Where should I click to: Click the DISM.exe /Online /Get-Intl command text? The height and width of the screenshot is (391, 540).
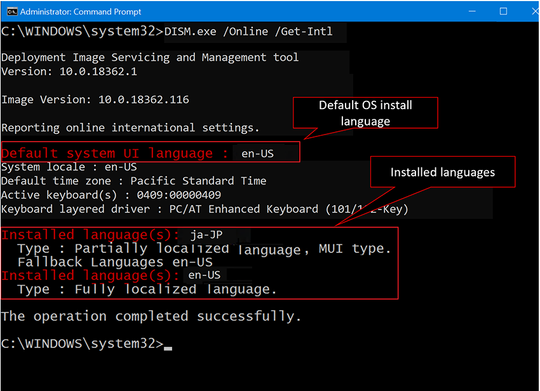click(x=248, y=32)
